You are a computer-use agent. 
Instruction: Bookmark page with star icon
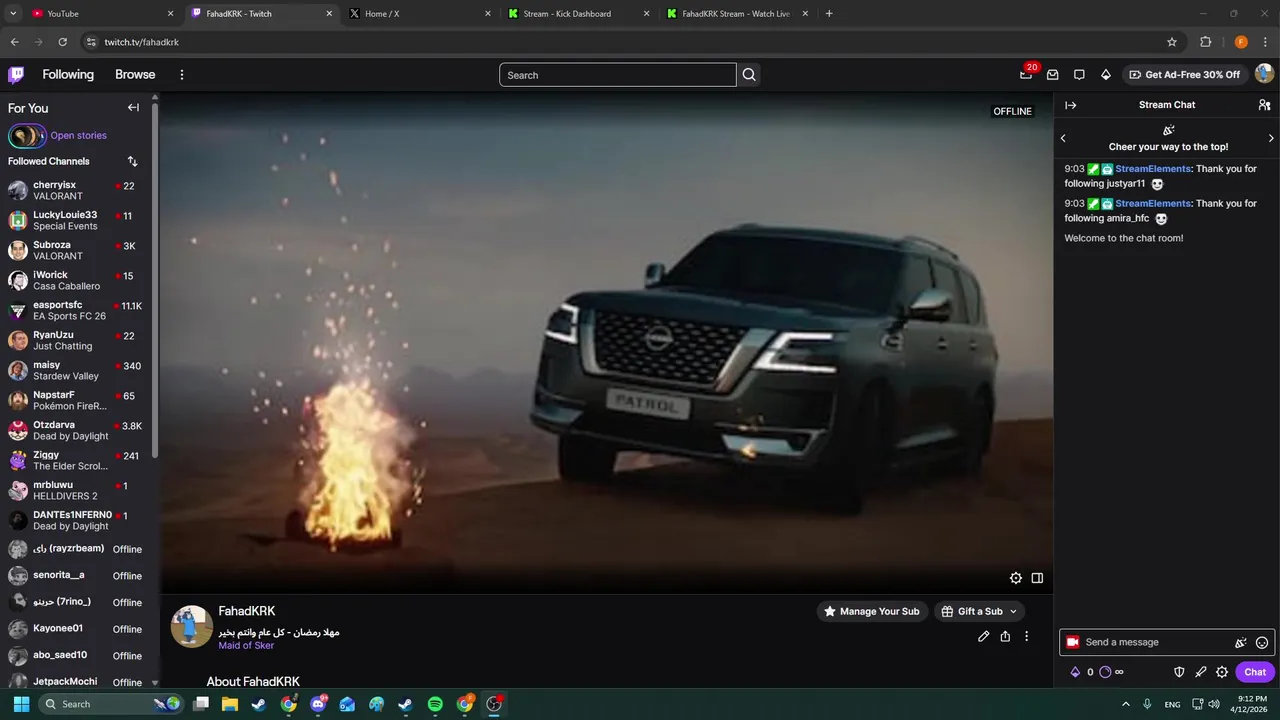click(1172, 42)
